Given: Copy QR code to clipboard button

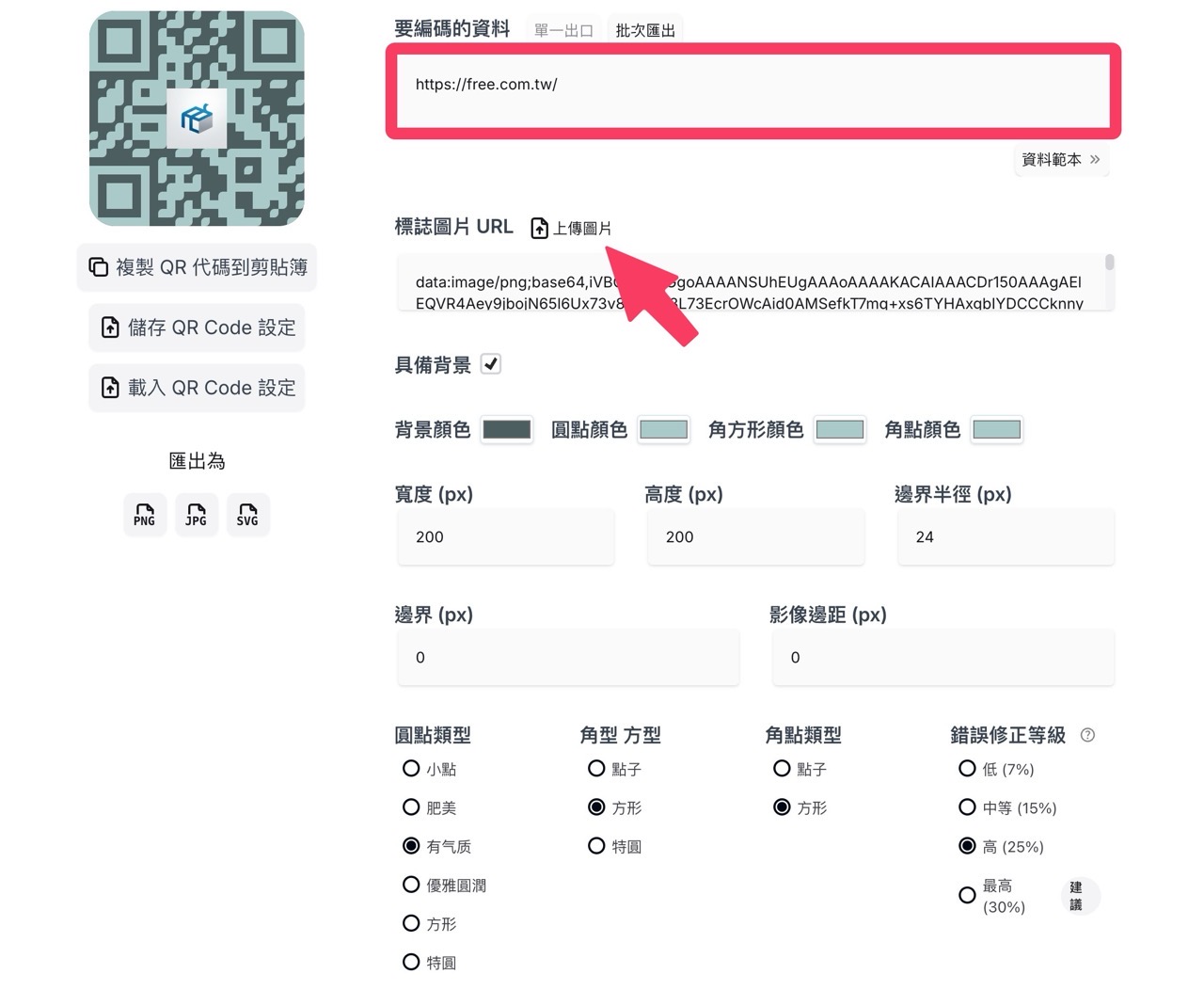Looking at the screenshot, I should tap(198, 267).
